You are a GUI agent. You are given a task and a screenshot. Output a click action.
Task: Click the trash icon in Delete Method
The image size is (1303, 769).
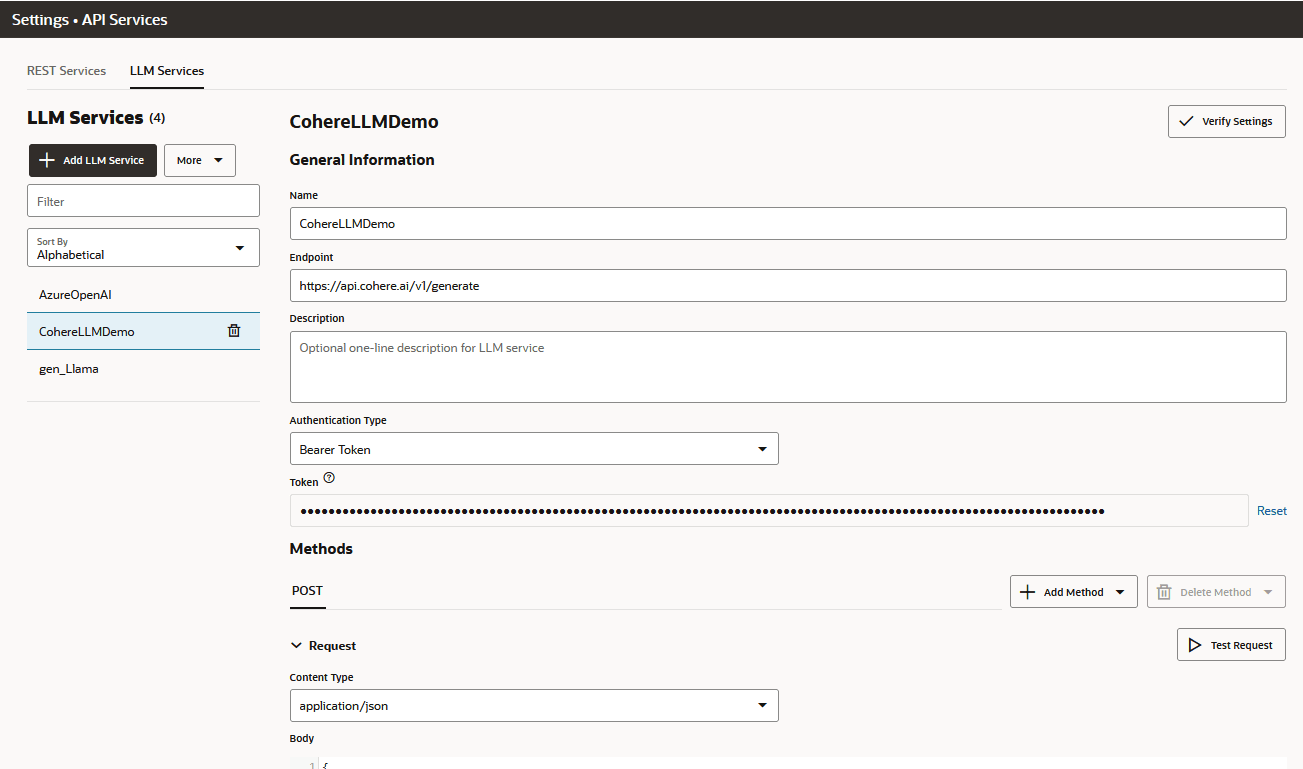pyautogui.click(x=1163, y=591)
